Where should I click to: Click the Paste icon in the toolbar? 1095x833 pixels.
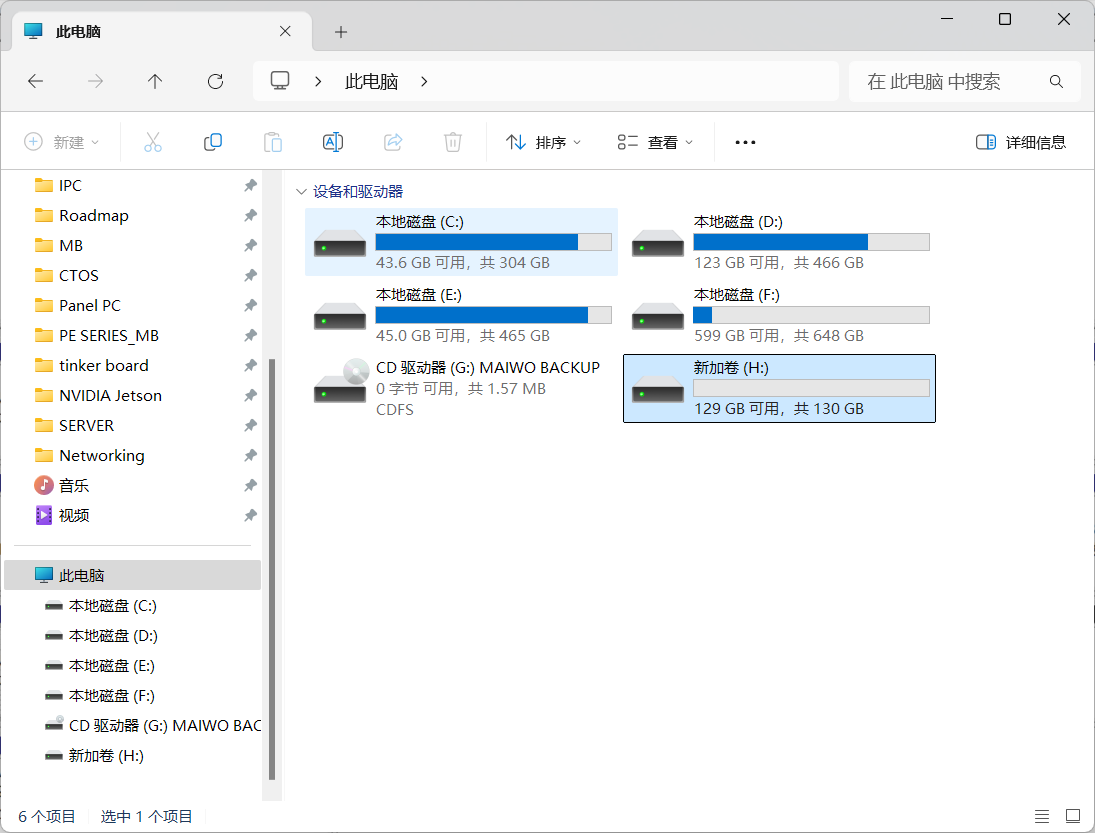pos(272,142)
